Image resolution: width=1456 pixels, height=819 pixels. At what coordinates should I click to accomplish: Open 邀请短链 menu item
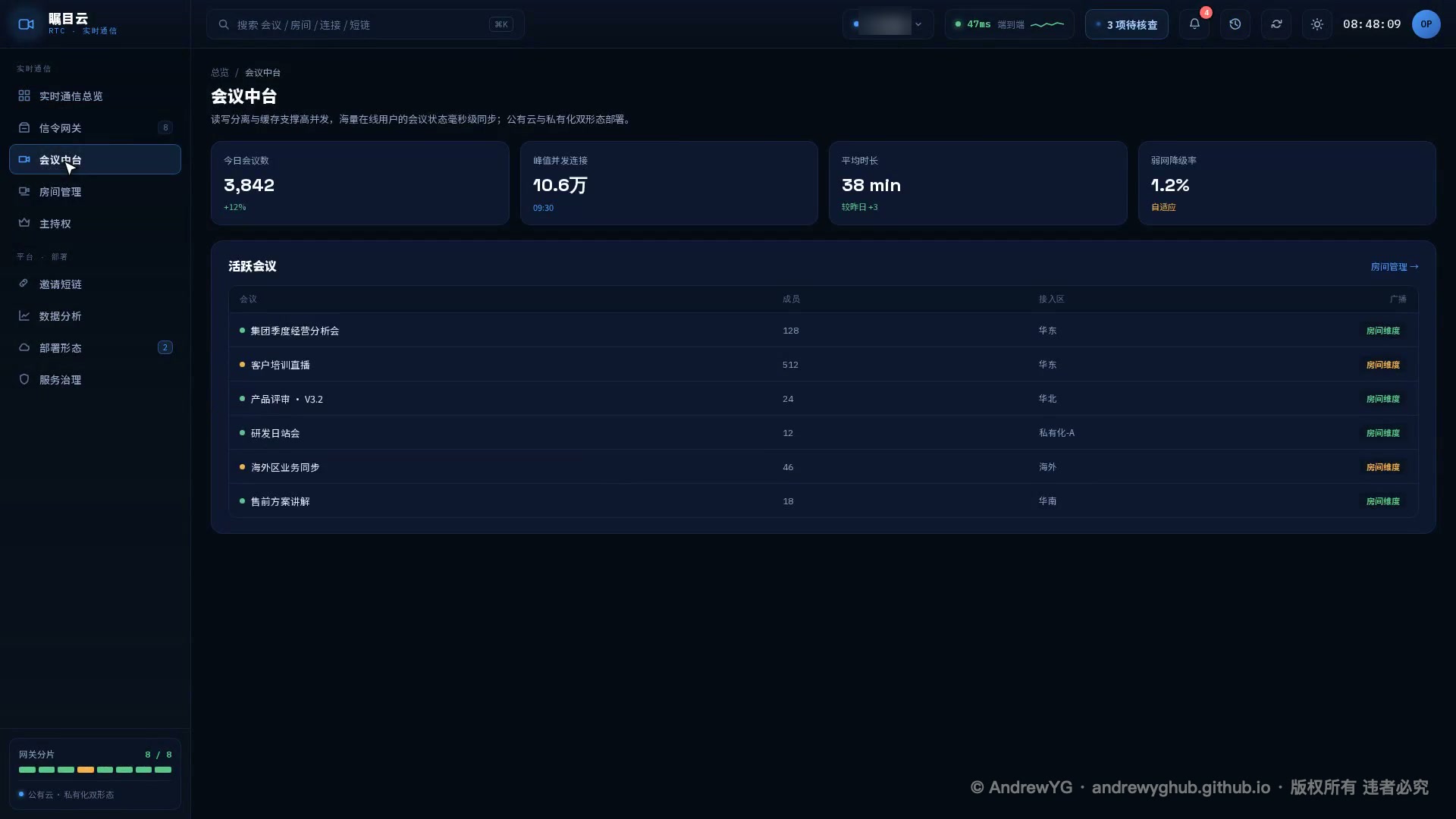[x=95, y=284]
